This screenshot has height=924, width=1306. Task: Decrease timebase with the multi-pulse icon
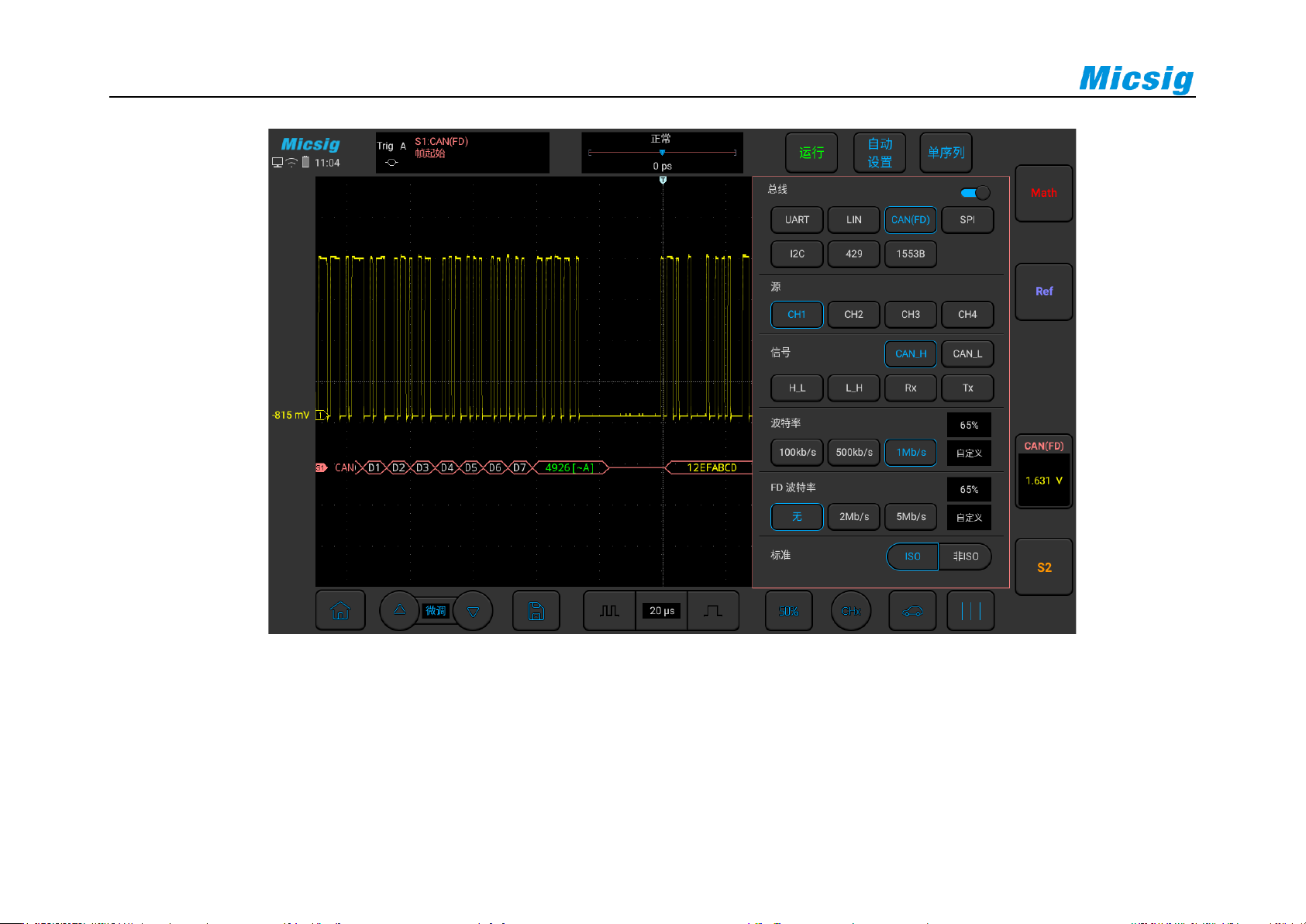click(x=609, y=611)
